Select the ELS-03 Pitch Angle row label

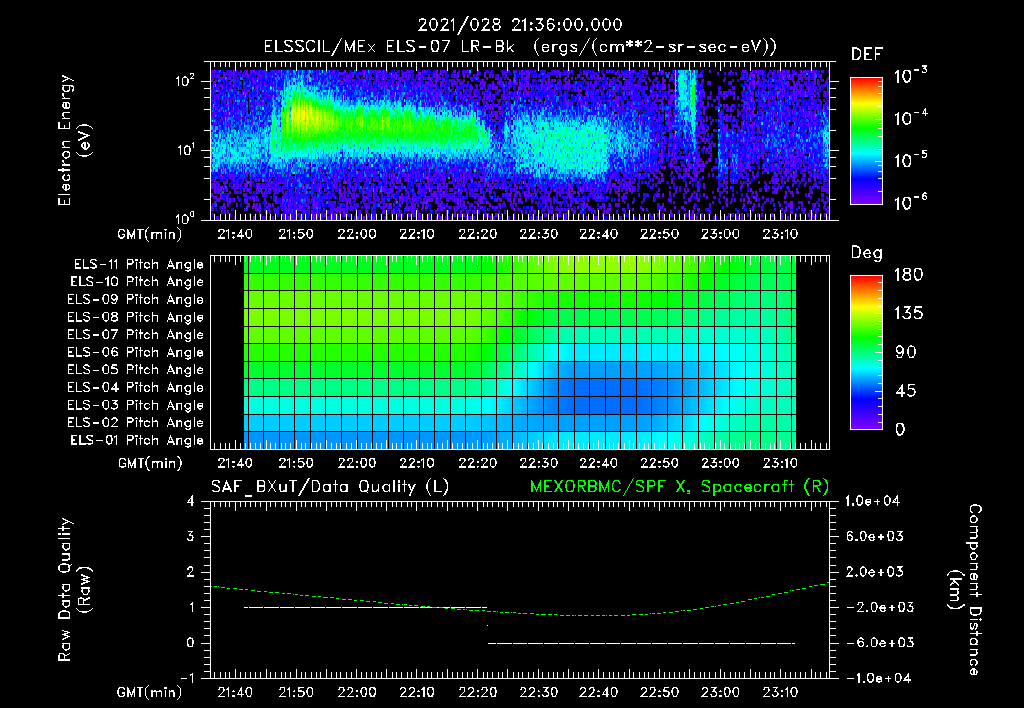[x=136, y=405]
